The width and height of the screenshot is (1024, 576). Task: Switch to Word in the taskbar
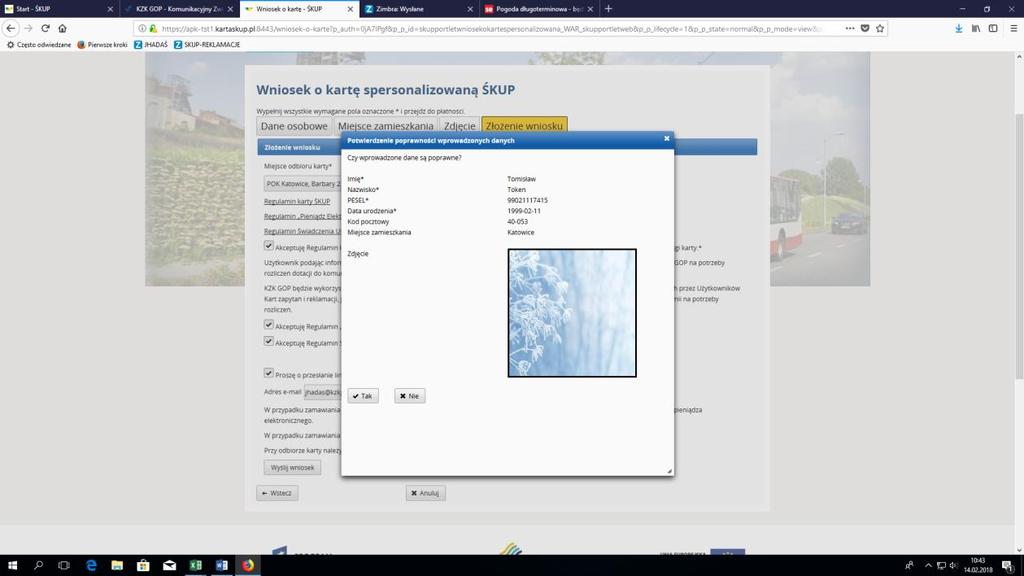pos(221,566)
